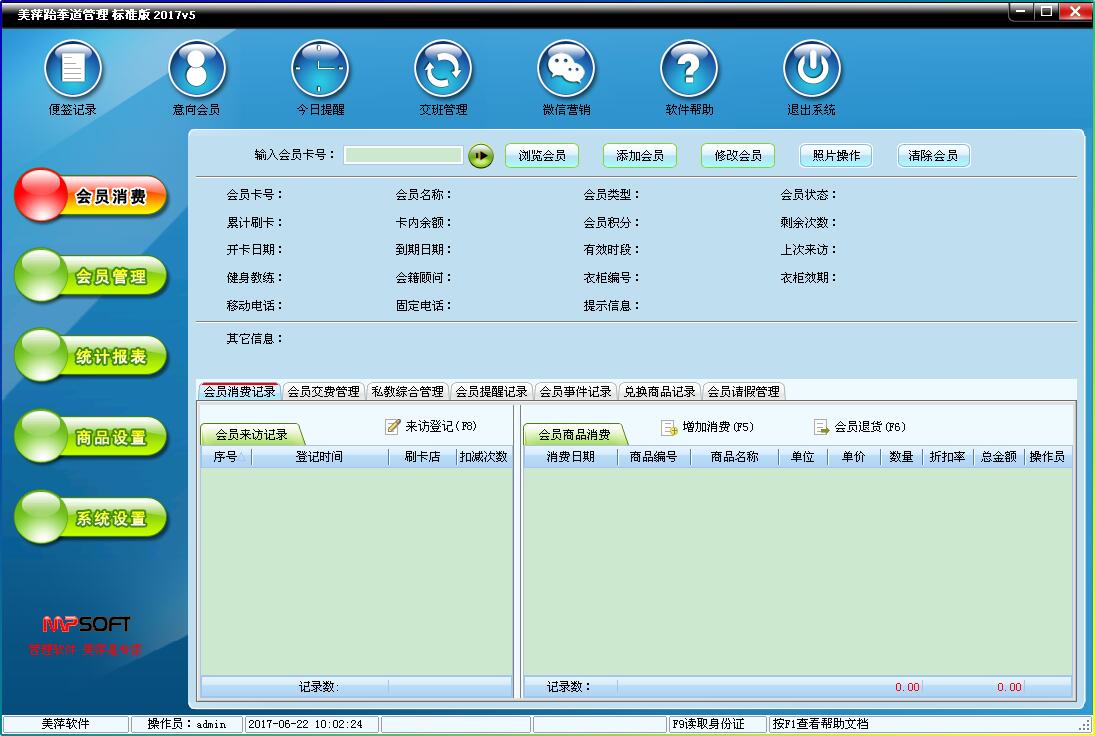Click the 会员退货(F6) return icon
The width and height of the screenshot is (1095, 736).
click(821, 427)
